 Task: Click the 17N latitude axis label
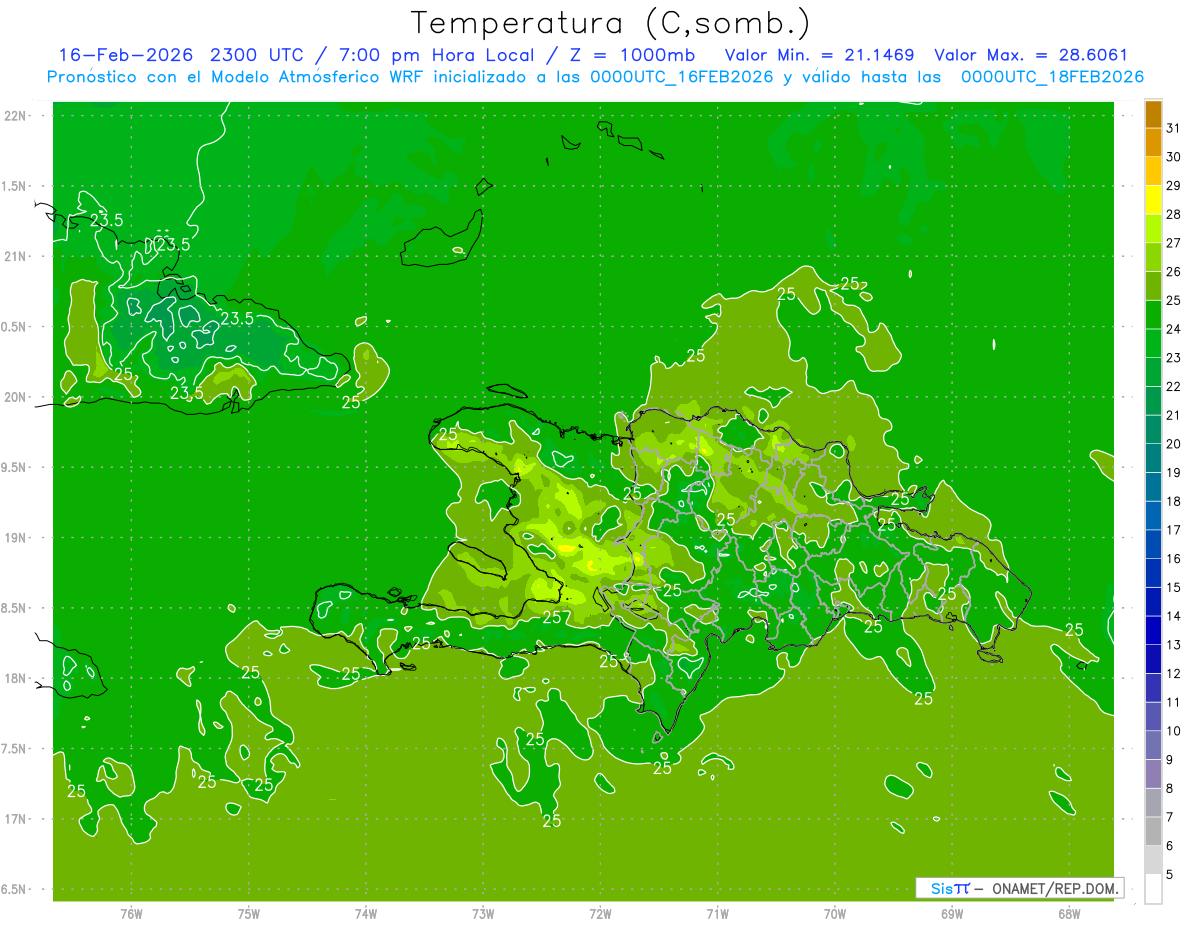tap(17, 819)
